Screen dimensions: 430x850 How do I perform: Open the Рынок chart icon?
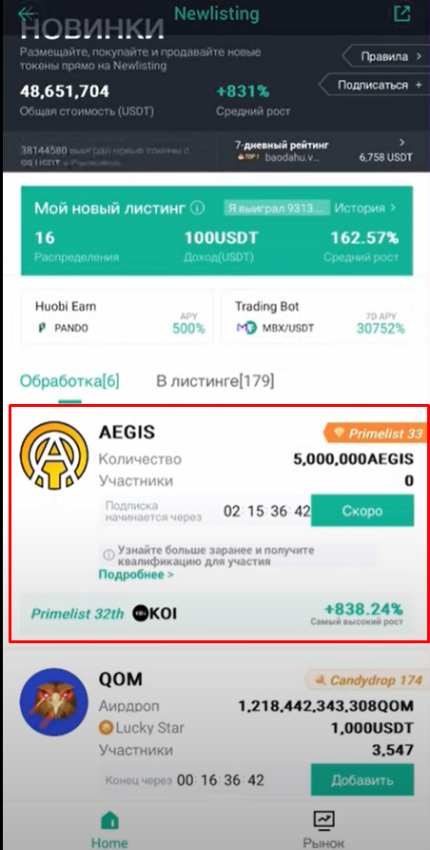click(324, 820)
